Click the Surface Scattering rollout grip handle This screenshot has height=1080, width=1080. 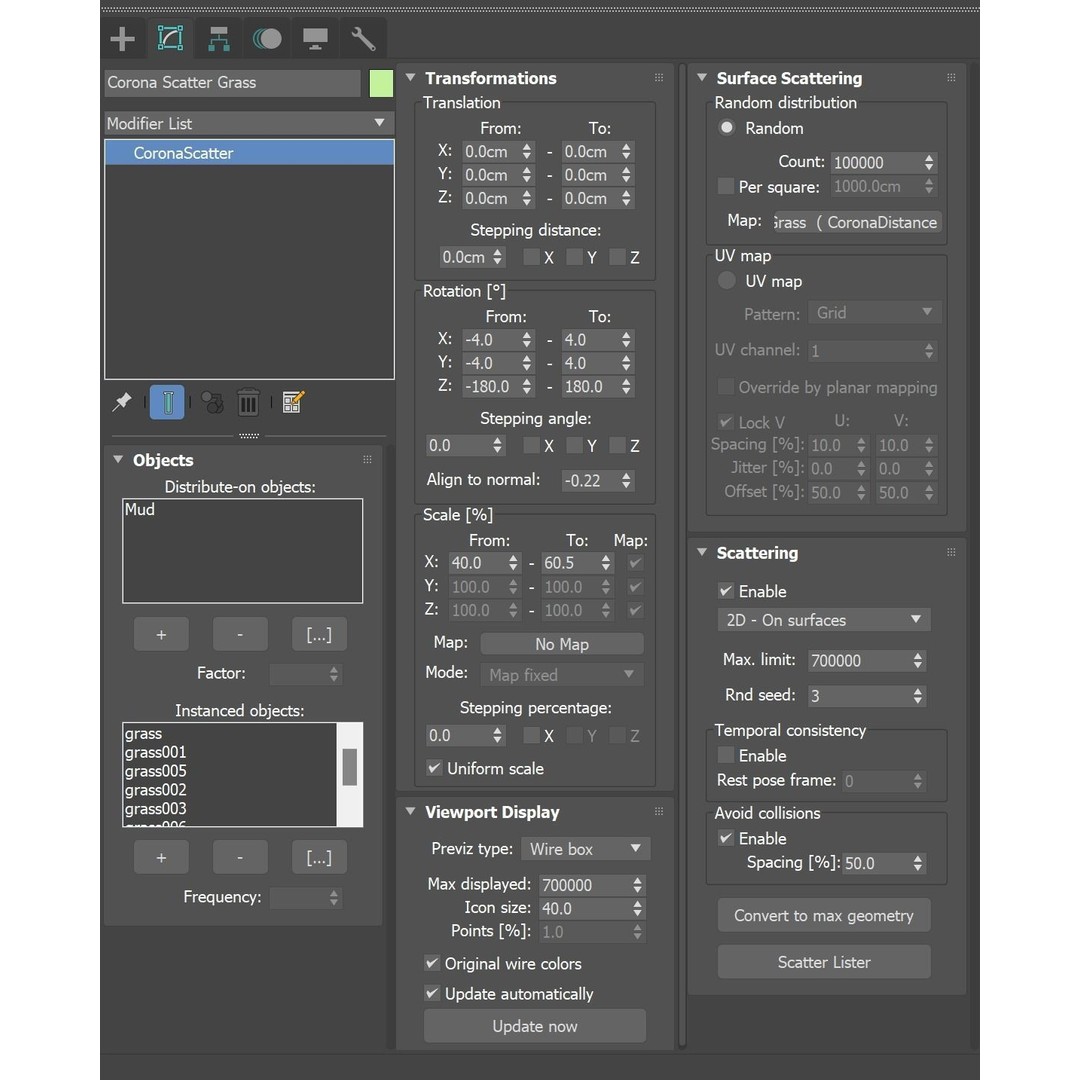pos(951,78)
